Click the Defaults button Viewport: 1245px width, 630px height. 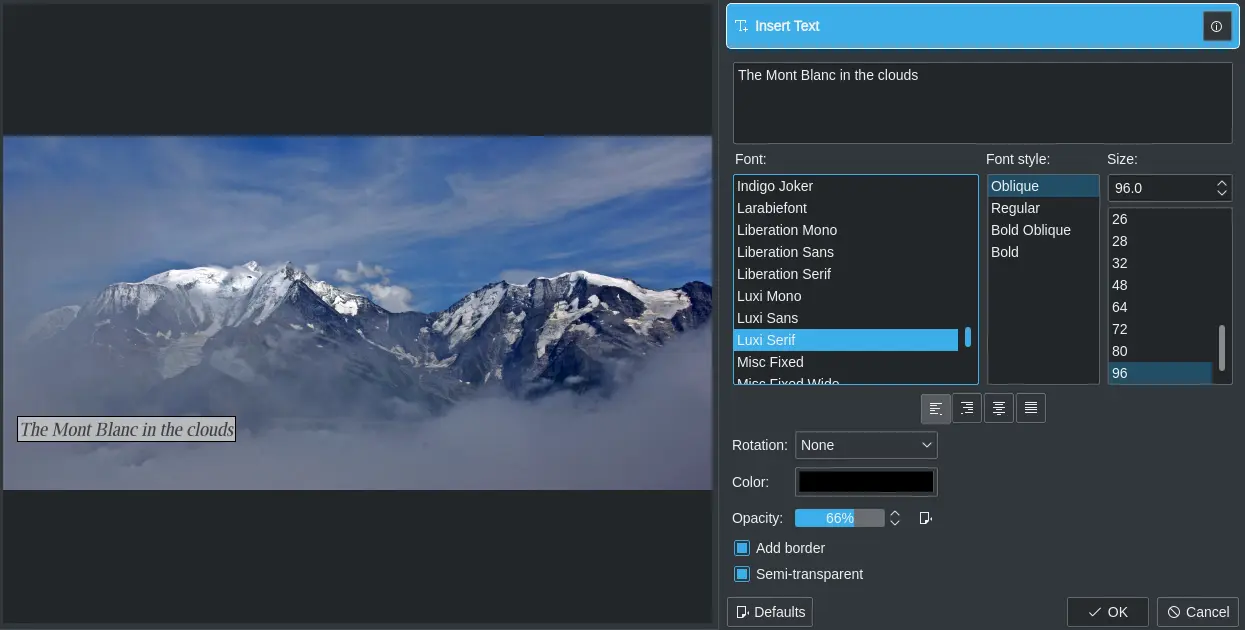pos(769,612)
